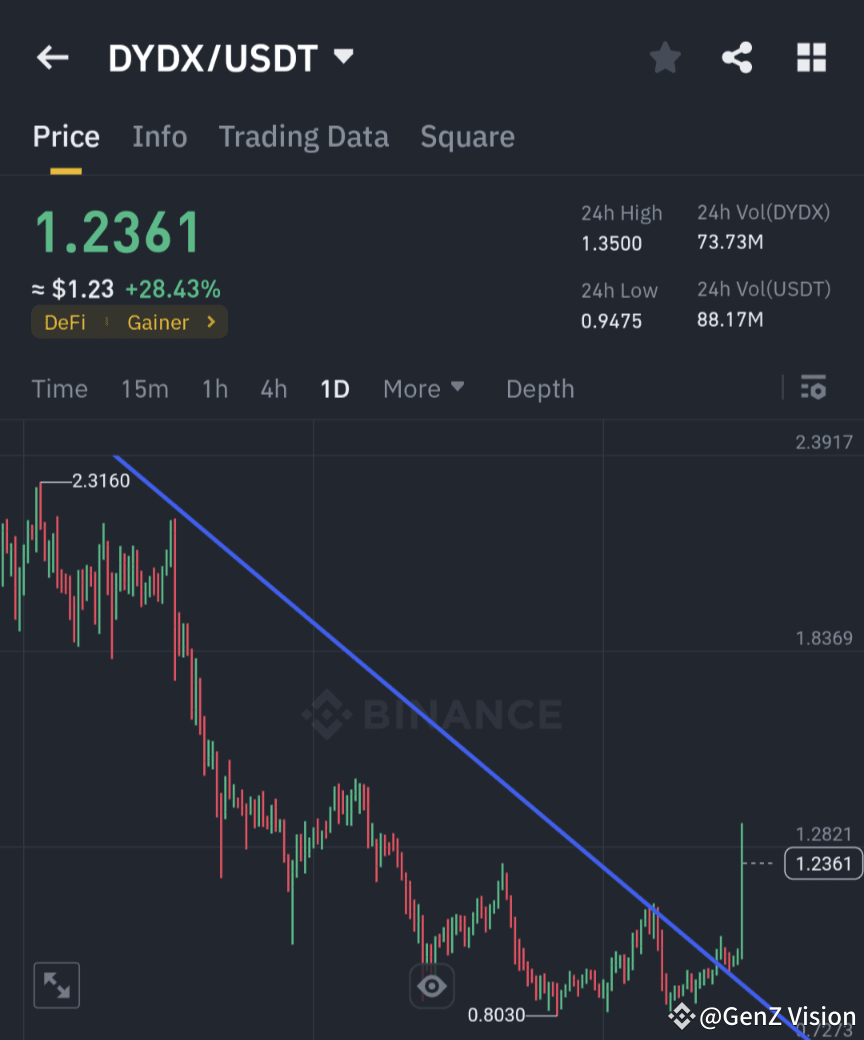Expand the More timeframe dropdown

click(x=423, y=389)
